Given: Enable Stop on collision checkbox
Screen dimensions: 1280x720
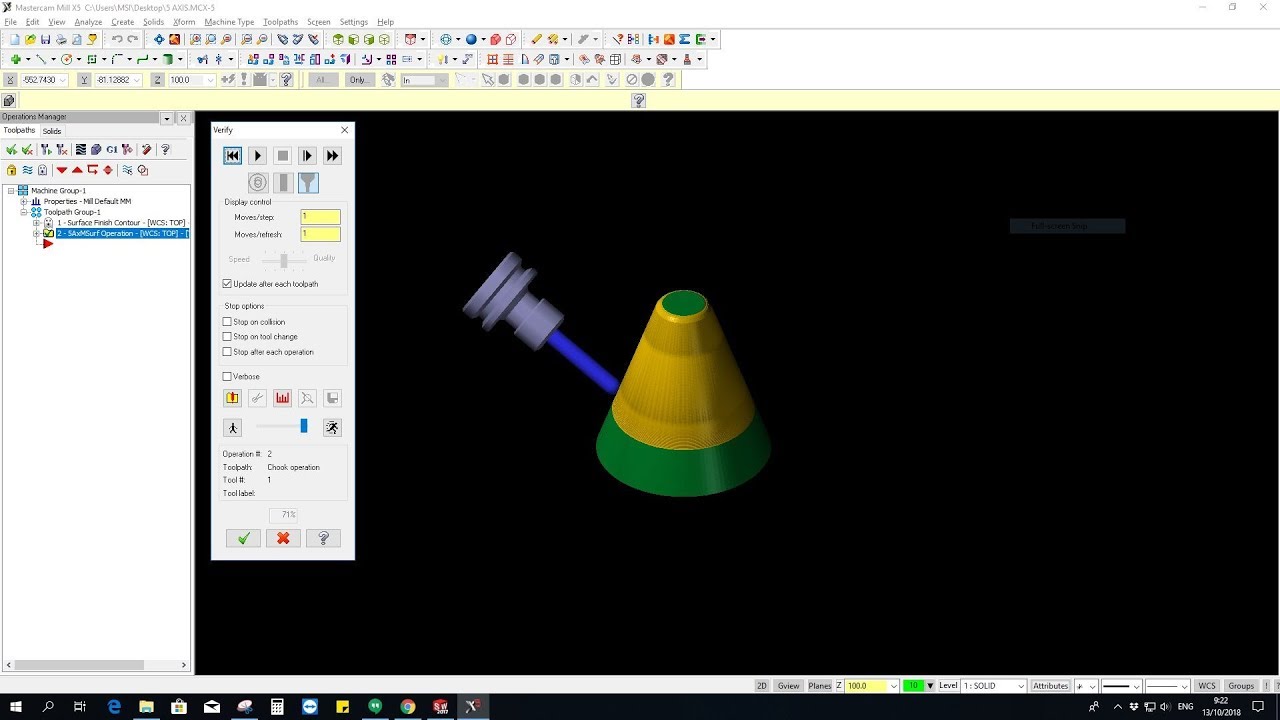Looking at the screenshot, I should 227,322.
